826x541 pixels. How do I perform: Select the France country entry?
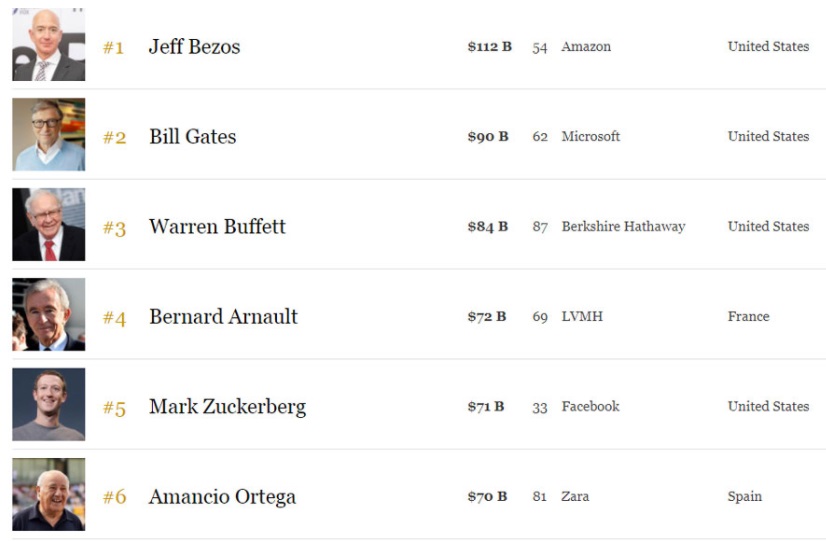[749, 317]
